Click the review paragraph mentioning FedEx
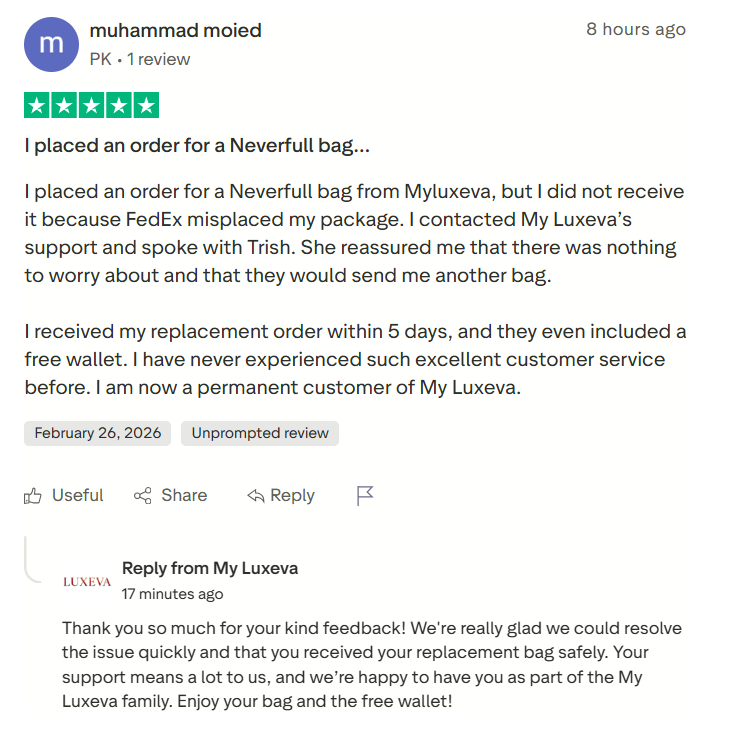This screenshot has width=746, height=735. coord(355,233)
